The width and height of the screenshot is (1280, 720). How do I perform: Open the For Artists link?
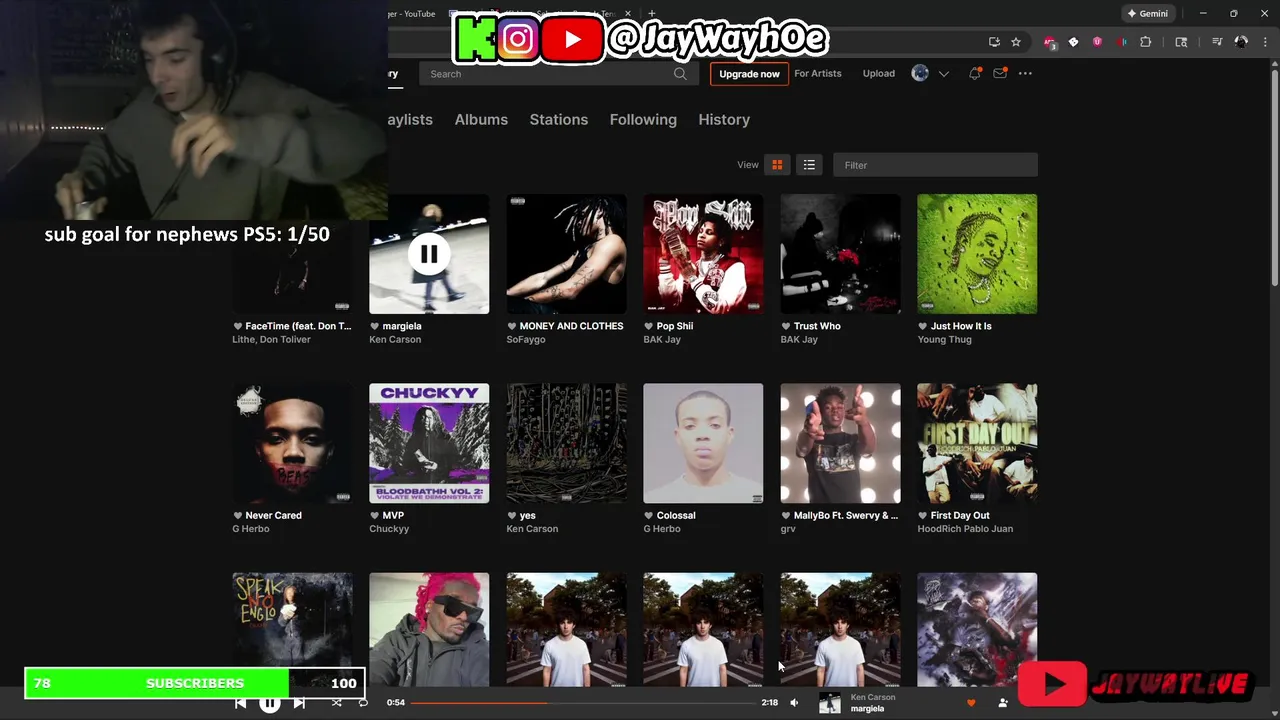[x=818, y=74]
